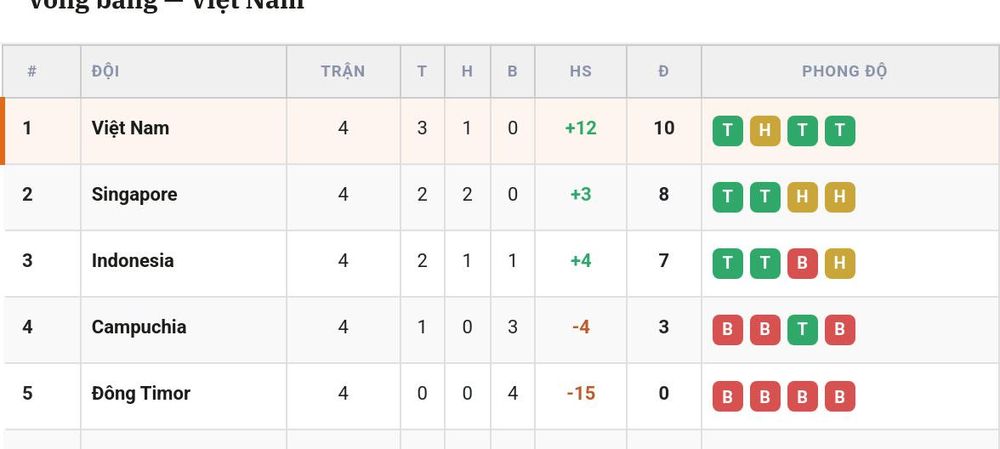Click Singapore's first green T form badge

click(x=728, y=197)
